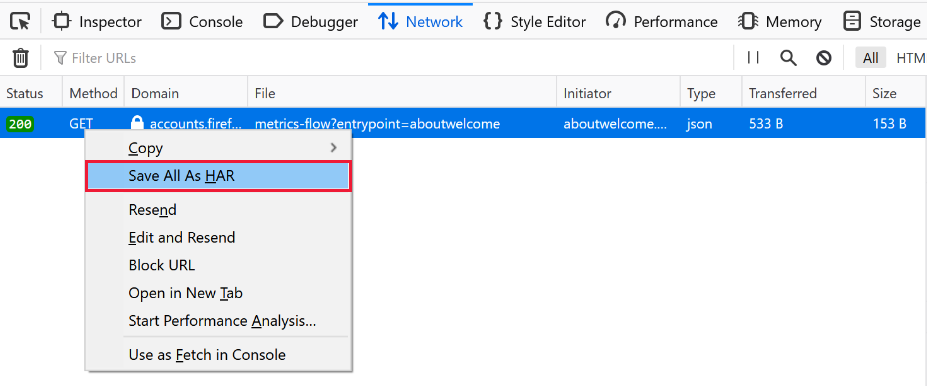The image size is (927, 386).
Task: Choose Block URL menu entry
Action: pyautogui.click(x=218, y=265)
